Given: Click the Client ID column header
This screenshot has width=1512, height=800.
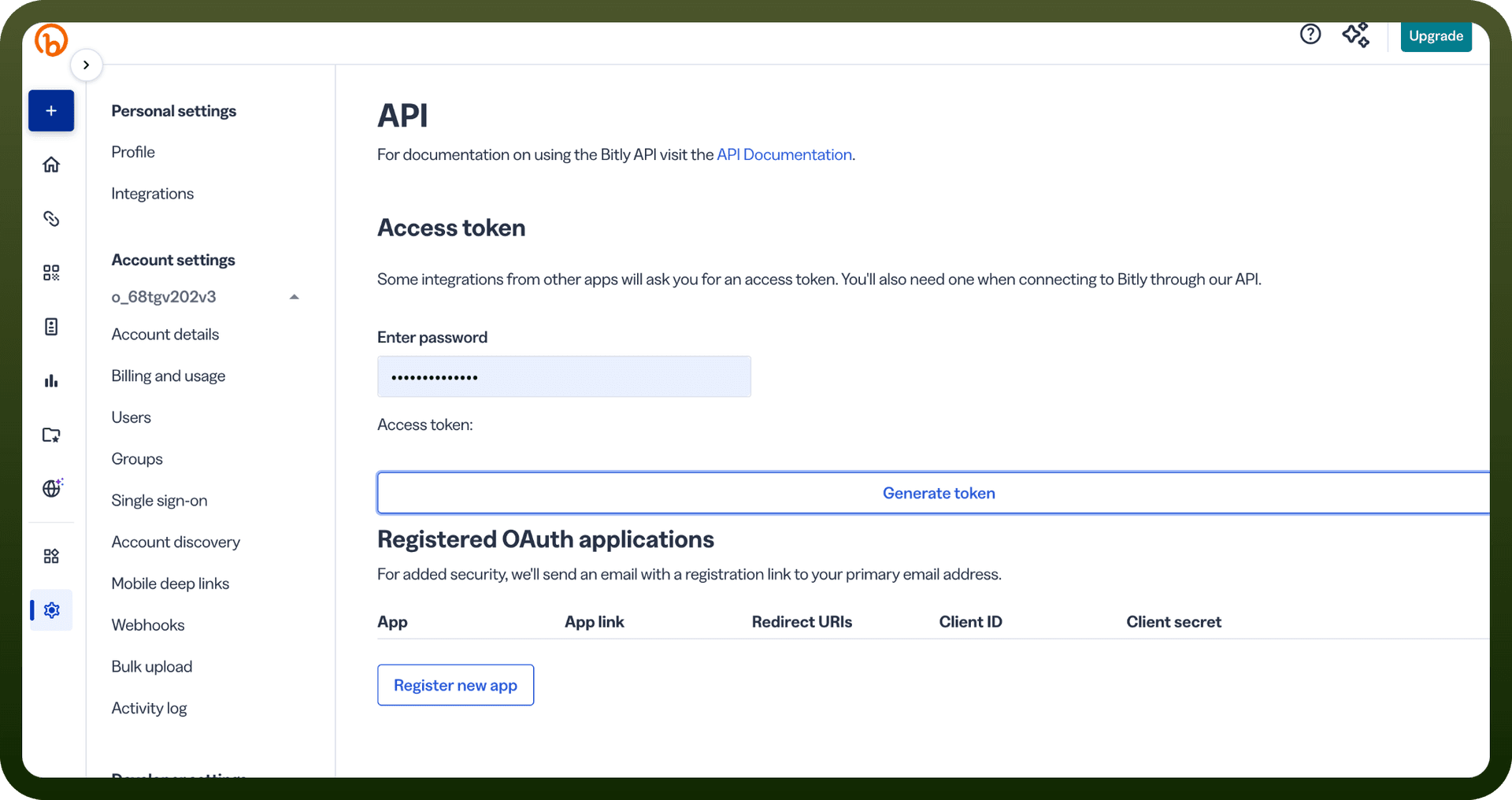Looking at the screenshot, I should pos(970,622).
